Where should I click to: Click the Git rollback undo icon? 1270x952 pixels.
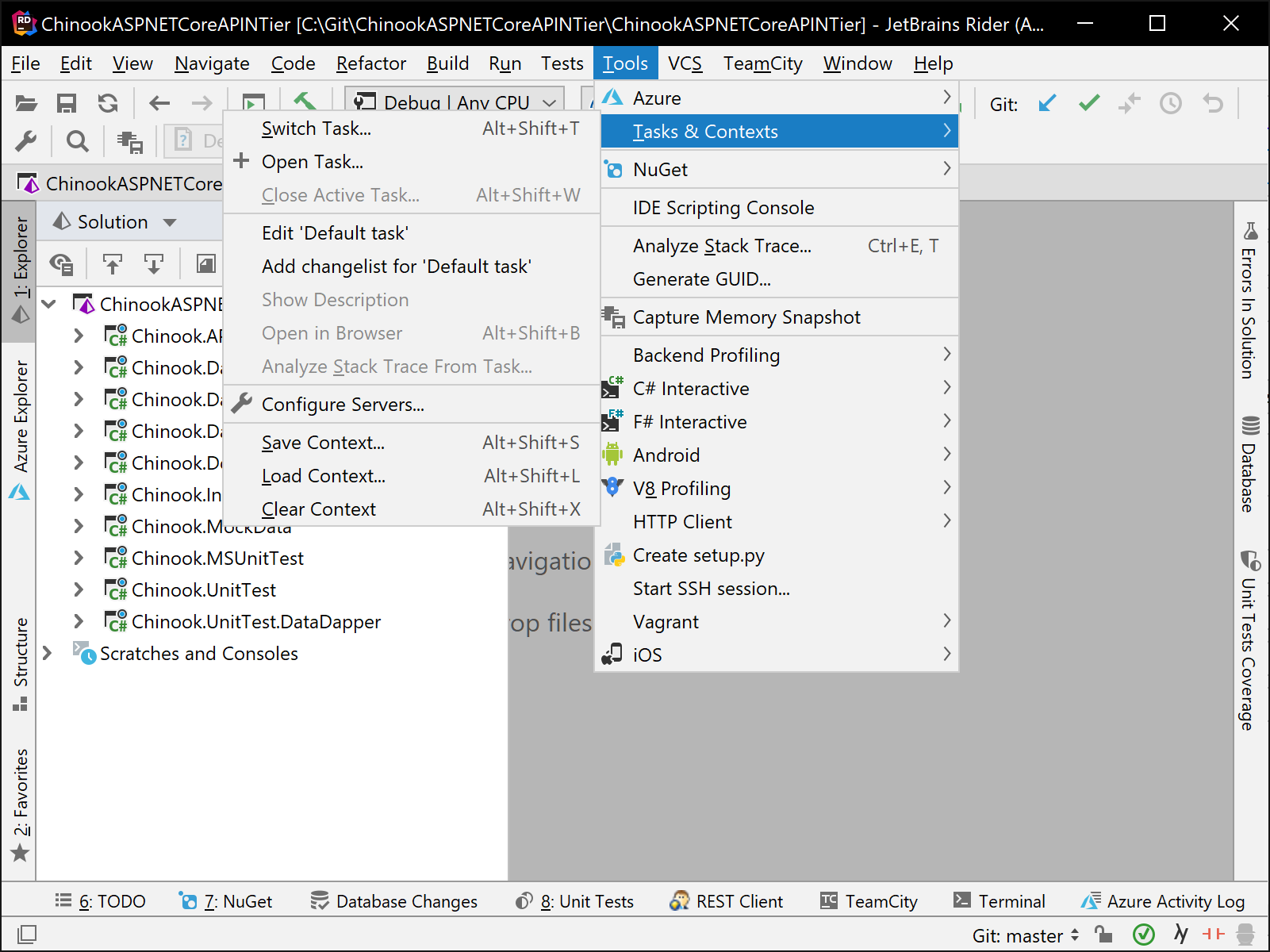[x=1213, y=103]
